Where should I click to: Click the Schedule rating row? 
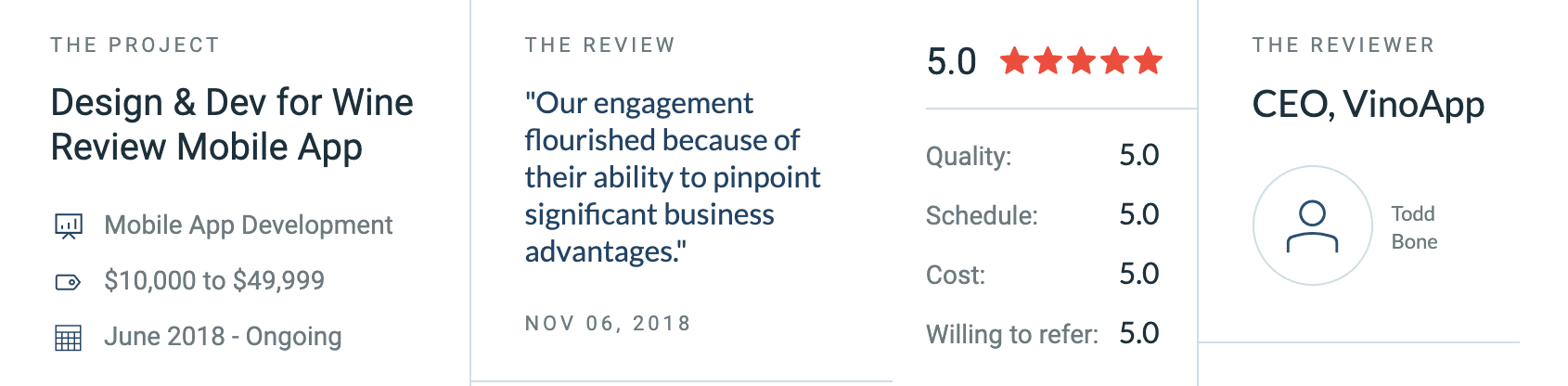click(1043, 214)
